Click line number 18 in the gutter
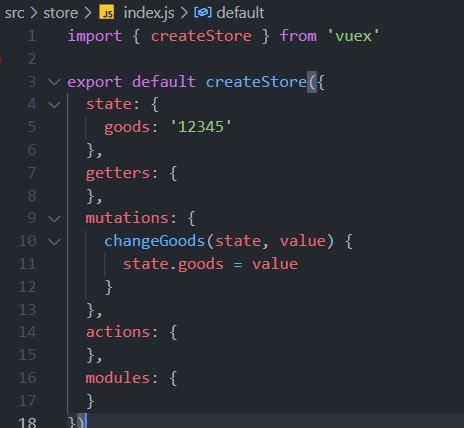 point(27,422)
